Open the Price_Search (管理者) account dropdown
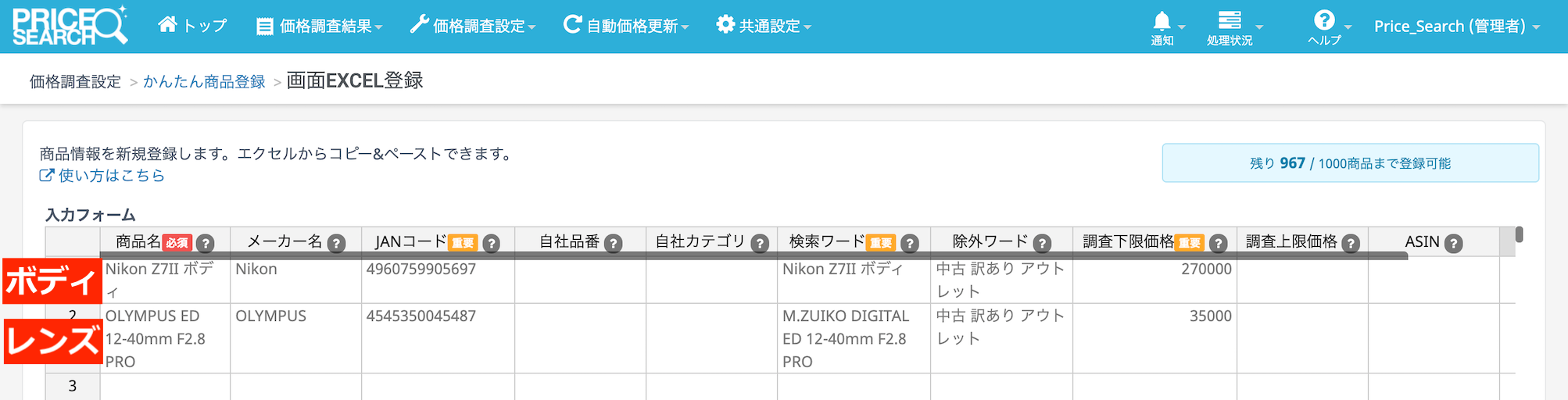The width and height of the screenshot is (1568, 400). [1457, 27]
